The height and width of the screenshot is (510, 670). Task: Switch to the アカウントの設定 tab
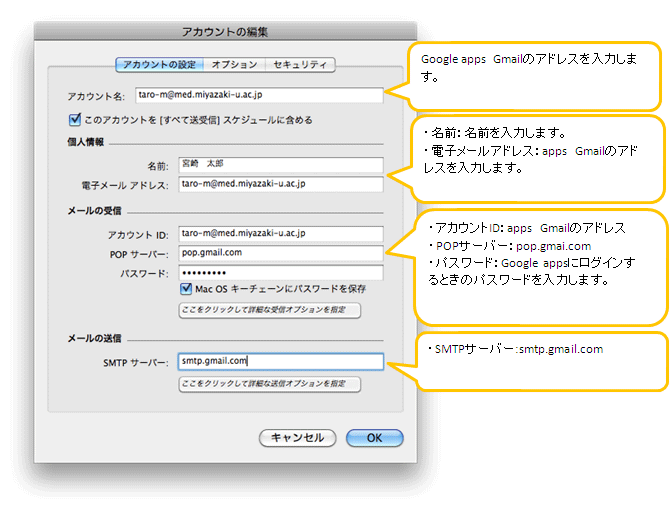(160, 65)
